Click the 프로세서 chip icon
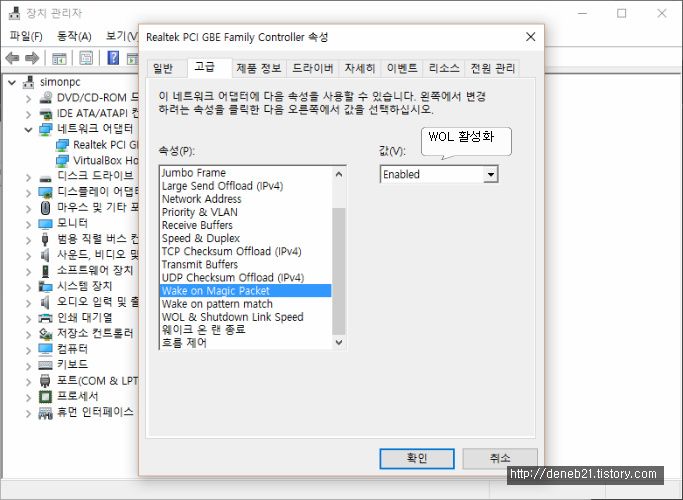 pyautogui.click(x=45, y=396)
